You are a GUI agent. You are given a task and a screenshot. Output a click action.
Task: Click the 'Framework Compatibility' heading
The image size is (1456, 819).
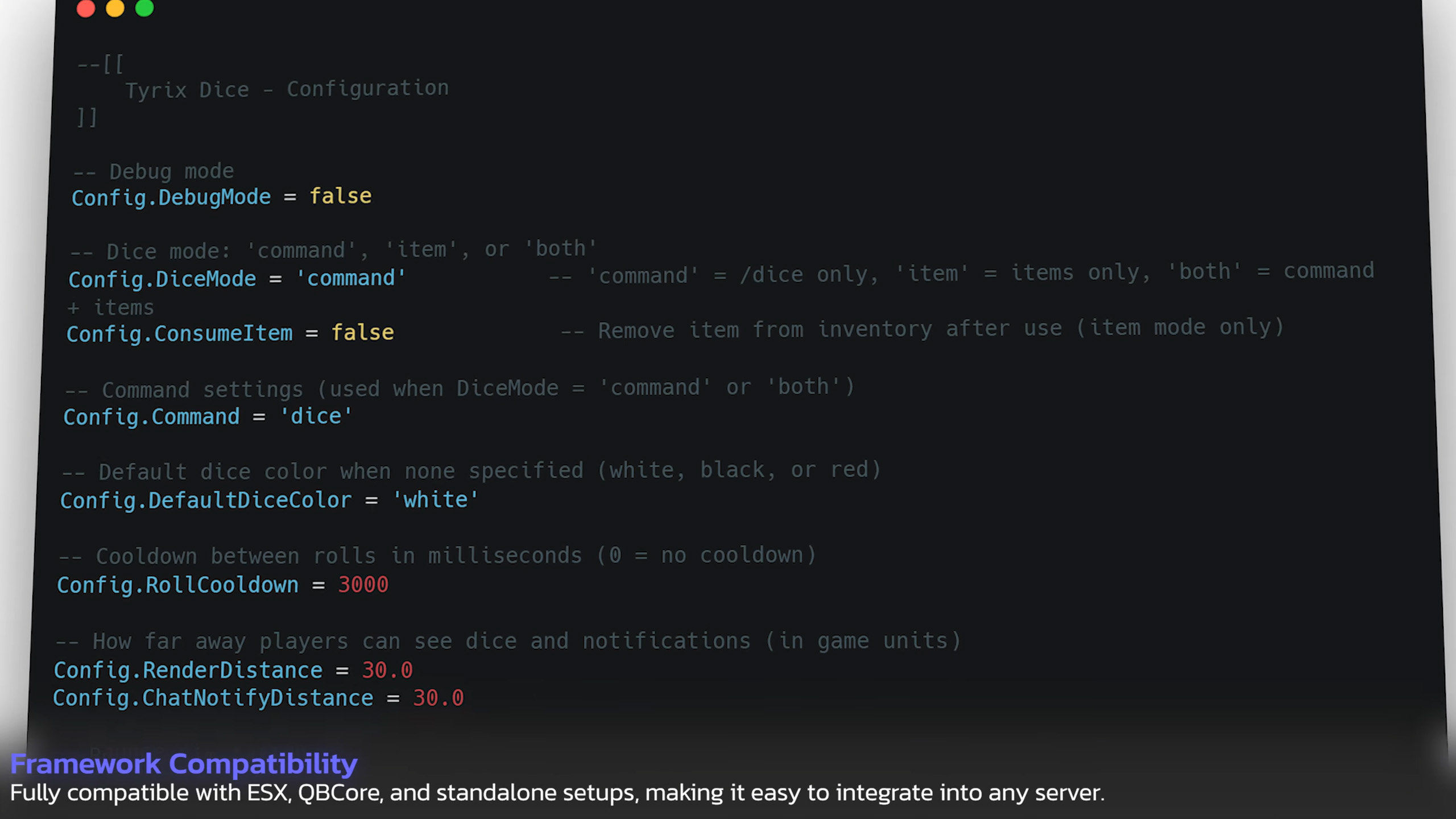click(184, 764)
